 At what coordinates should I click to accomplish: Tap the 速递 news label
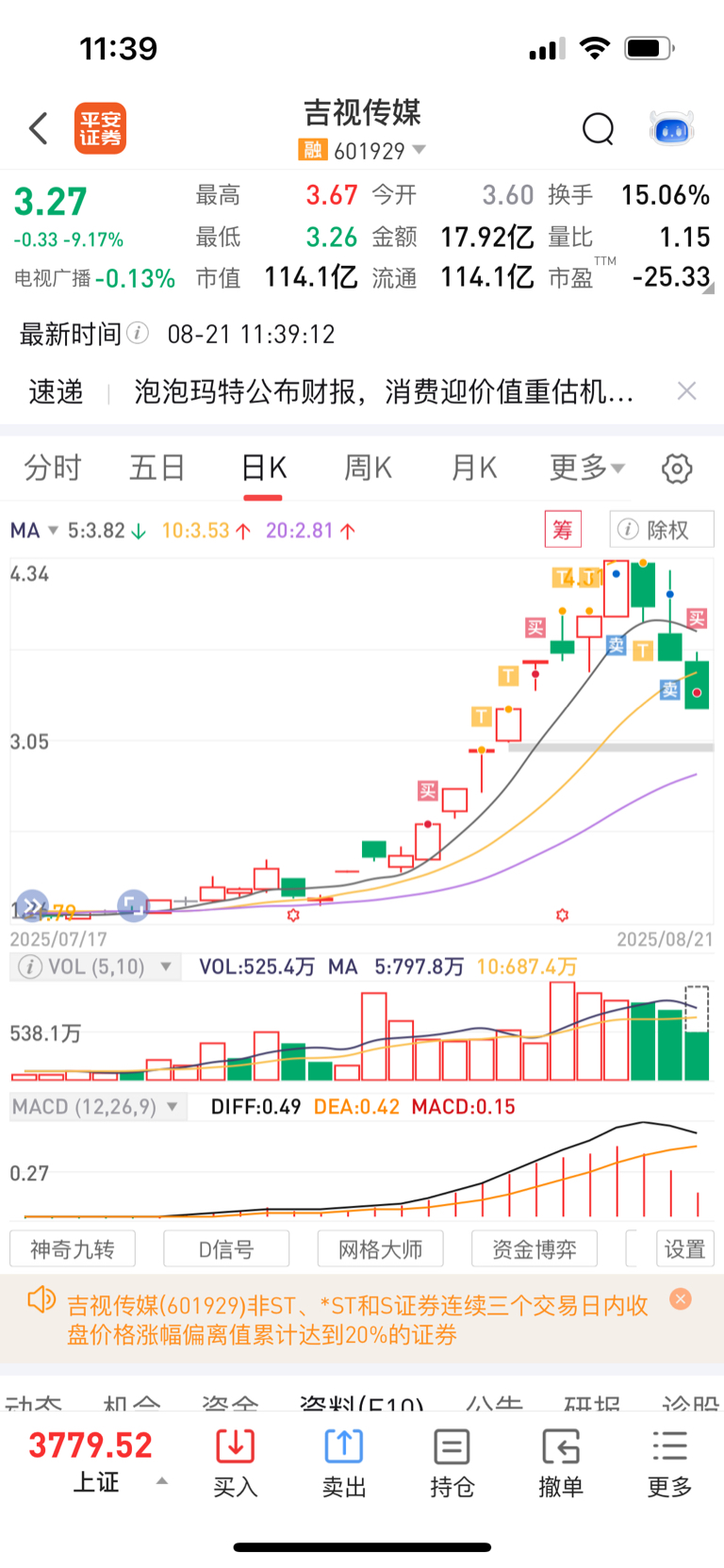coord(56,390)
